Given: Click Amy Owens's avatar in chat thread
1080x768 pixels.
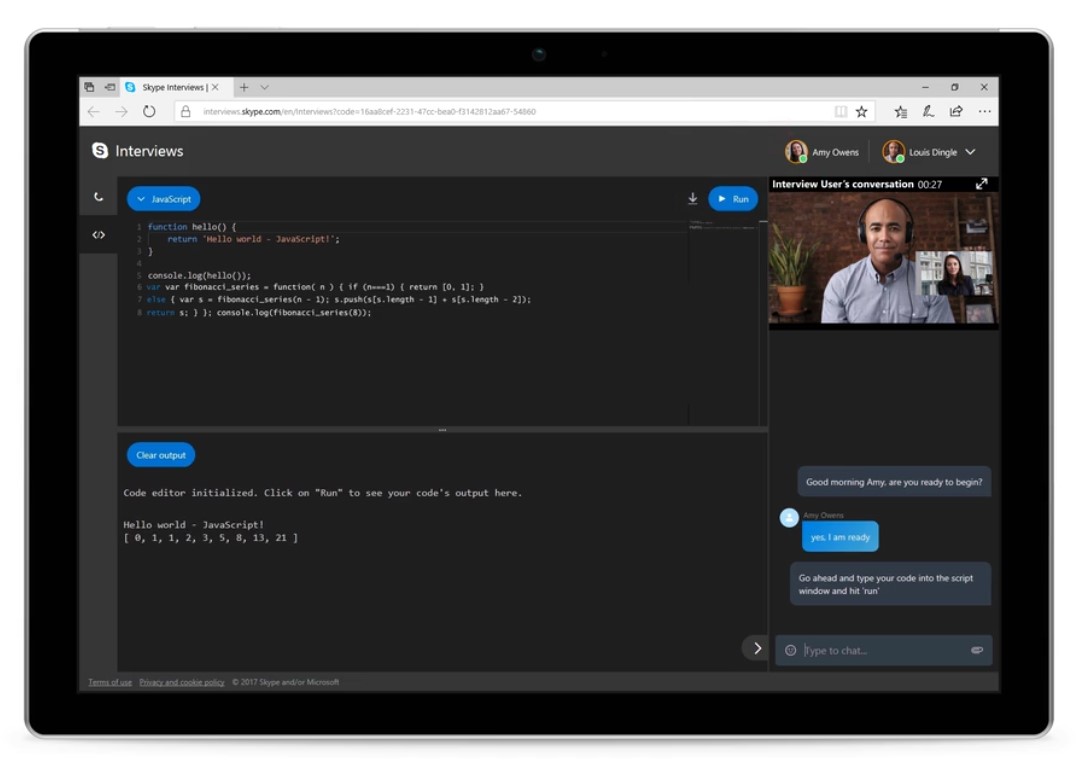Looking at the screenshot, I should coord(789,517).
